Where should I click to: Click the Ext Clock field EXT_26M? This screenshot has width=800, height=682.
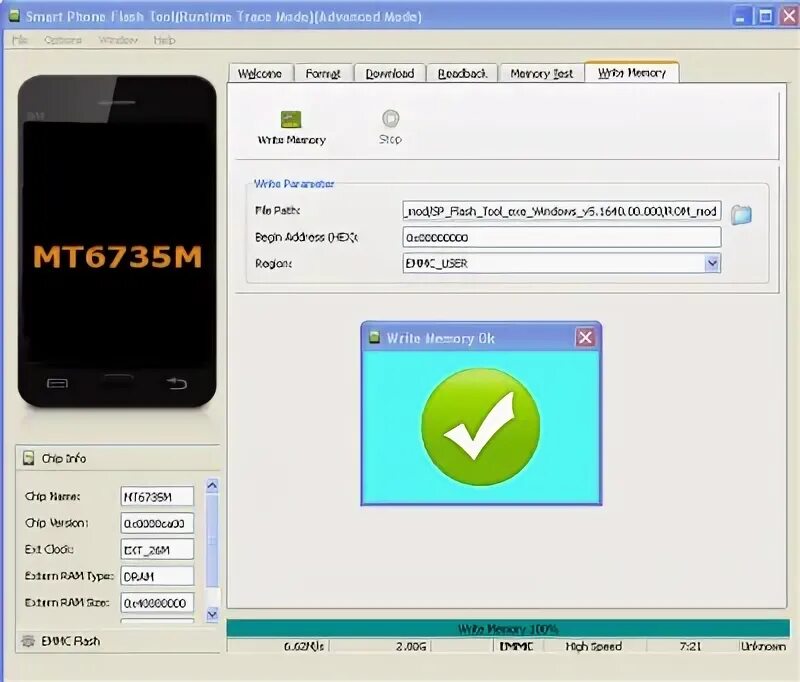(157, 550)
